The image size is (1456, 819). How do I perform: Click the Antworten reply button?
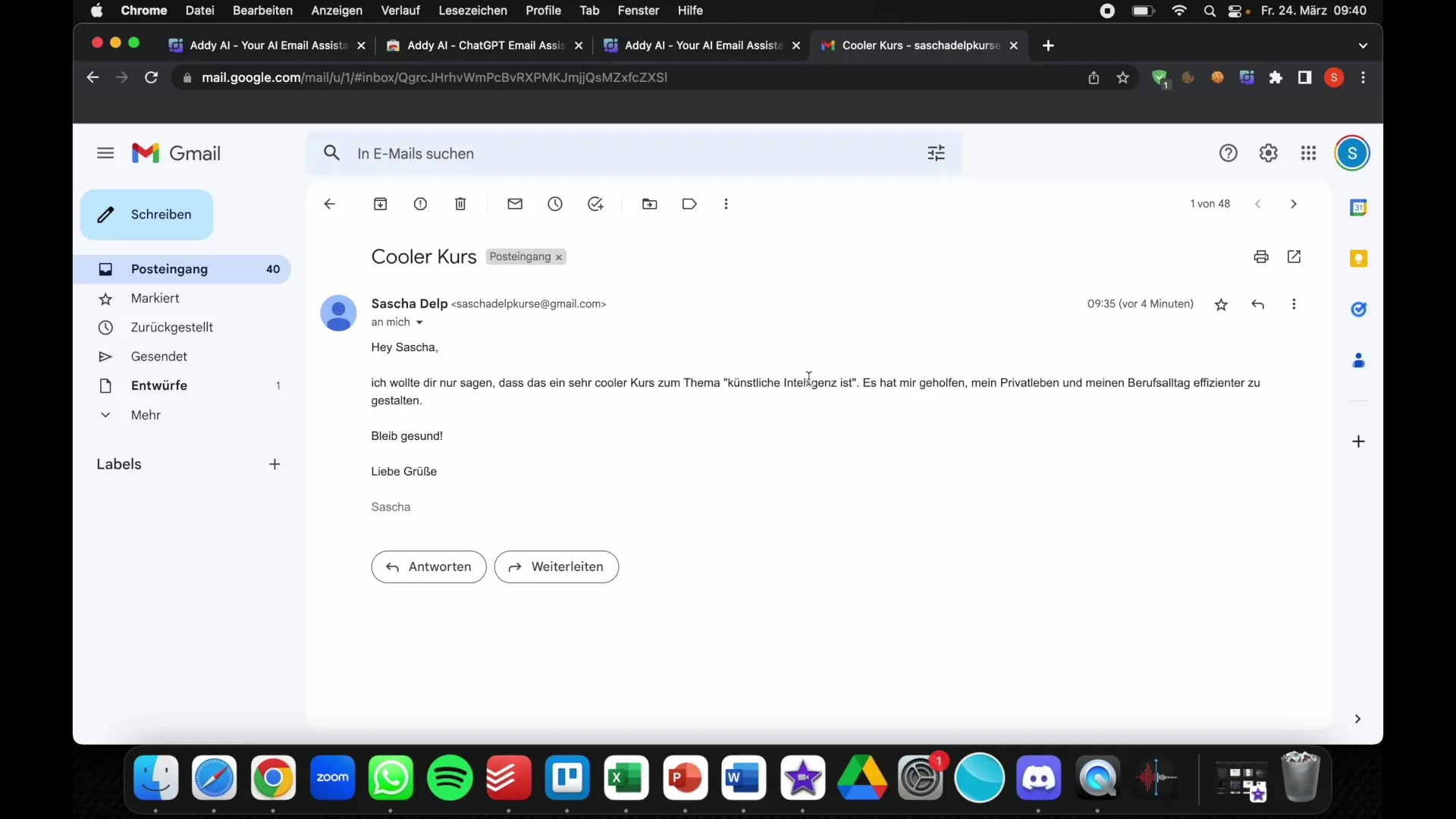428,566
